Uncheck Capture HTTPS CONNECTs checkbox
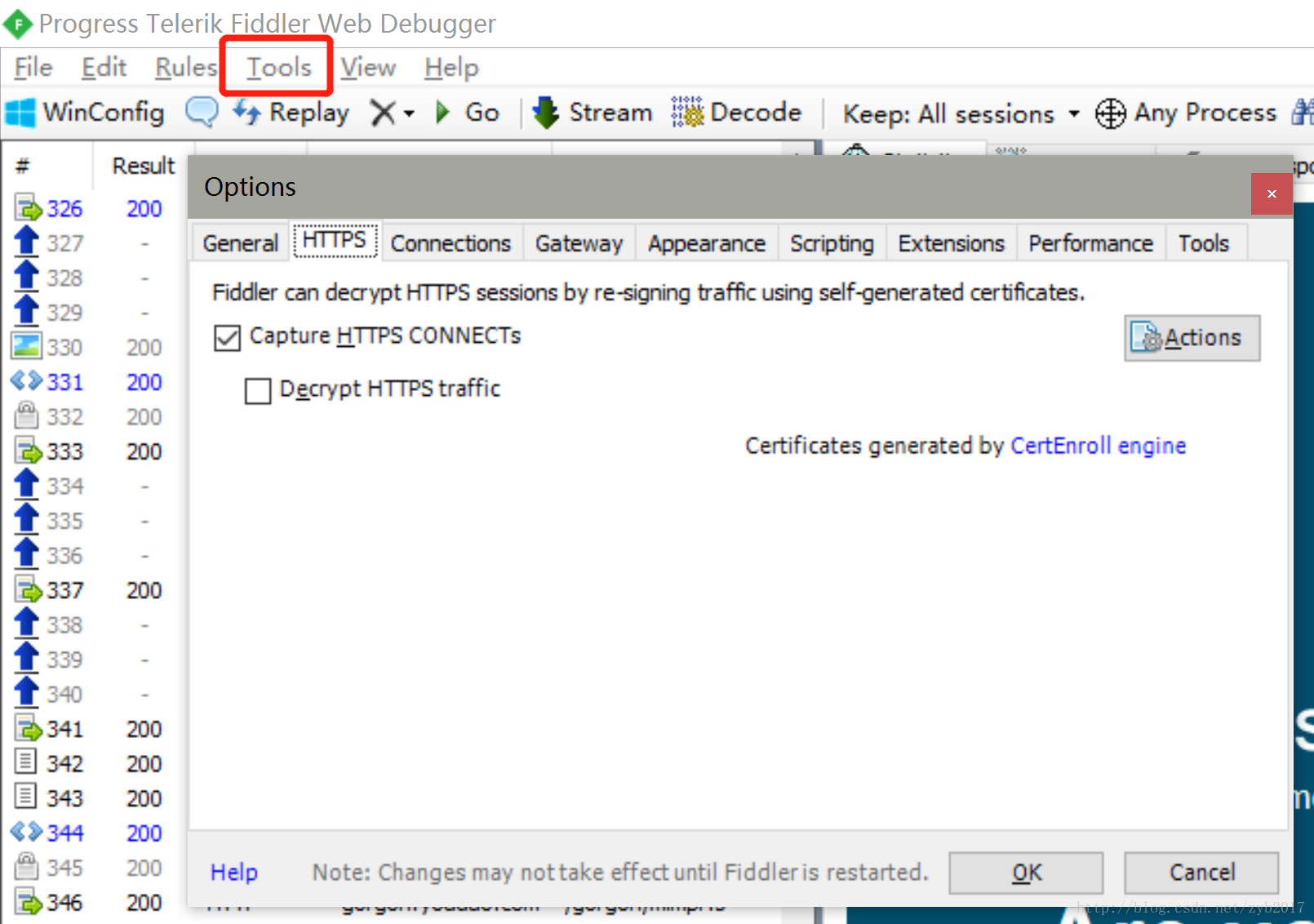The width and height of the screenshot is (1314, 924). [227, 337]
